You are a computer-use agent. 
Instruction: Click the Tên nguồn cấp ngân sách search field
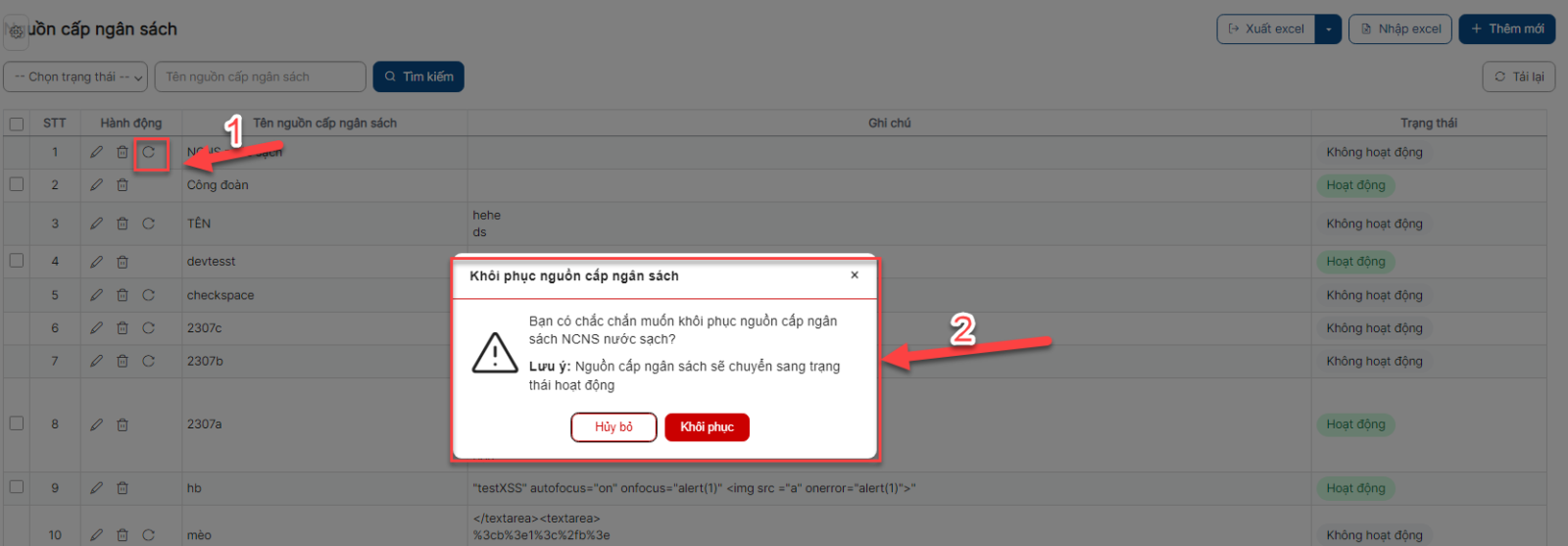[x=260, y=76]
